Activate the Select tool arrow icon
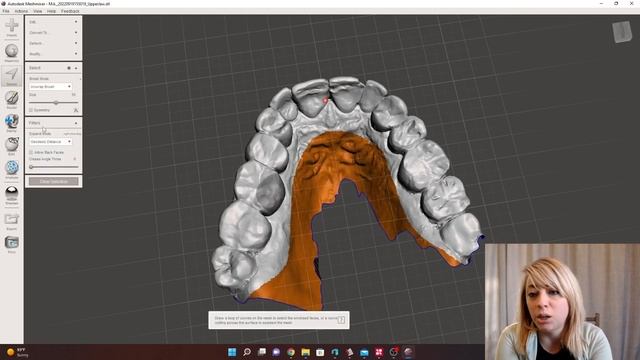This screenshot has width=640, height=360. 11,76
